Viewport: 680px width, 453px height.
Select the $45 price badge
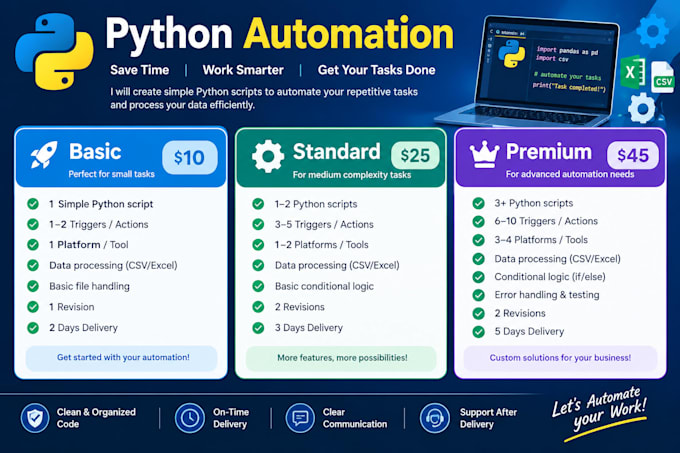[633, 155]
